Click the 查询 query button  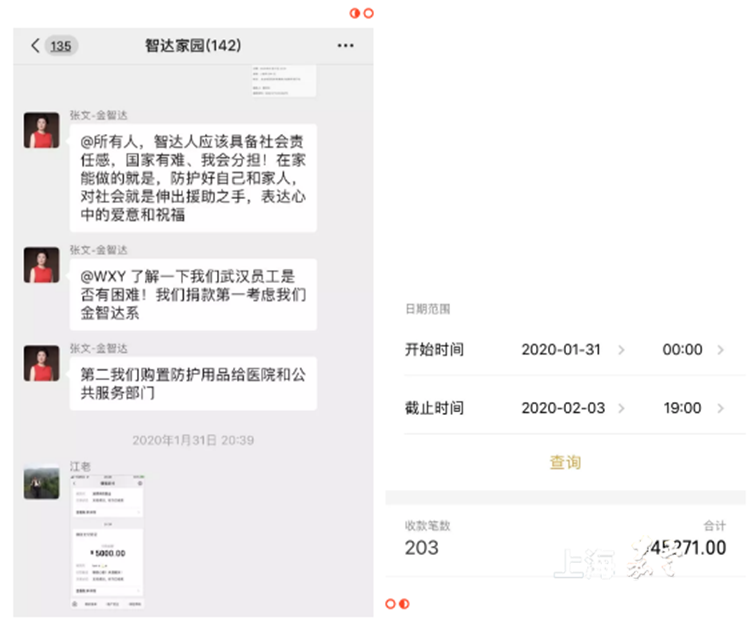565,462
